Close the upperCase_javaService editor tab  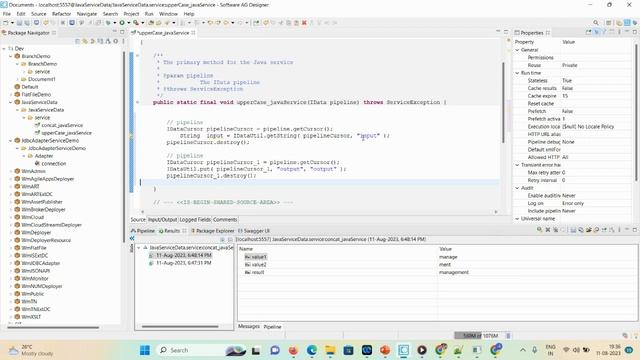(193, 32)
